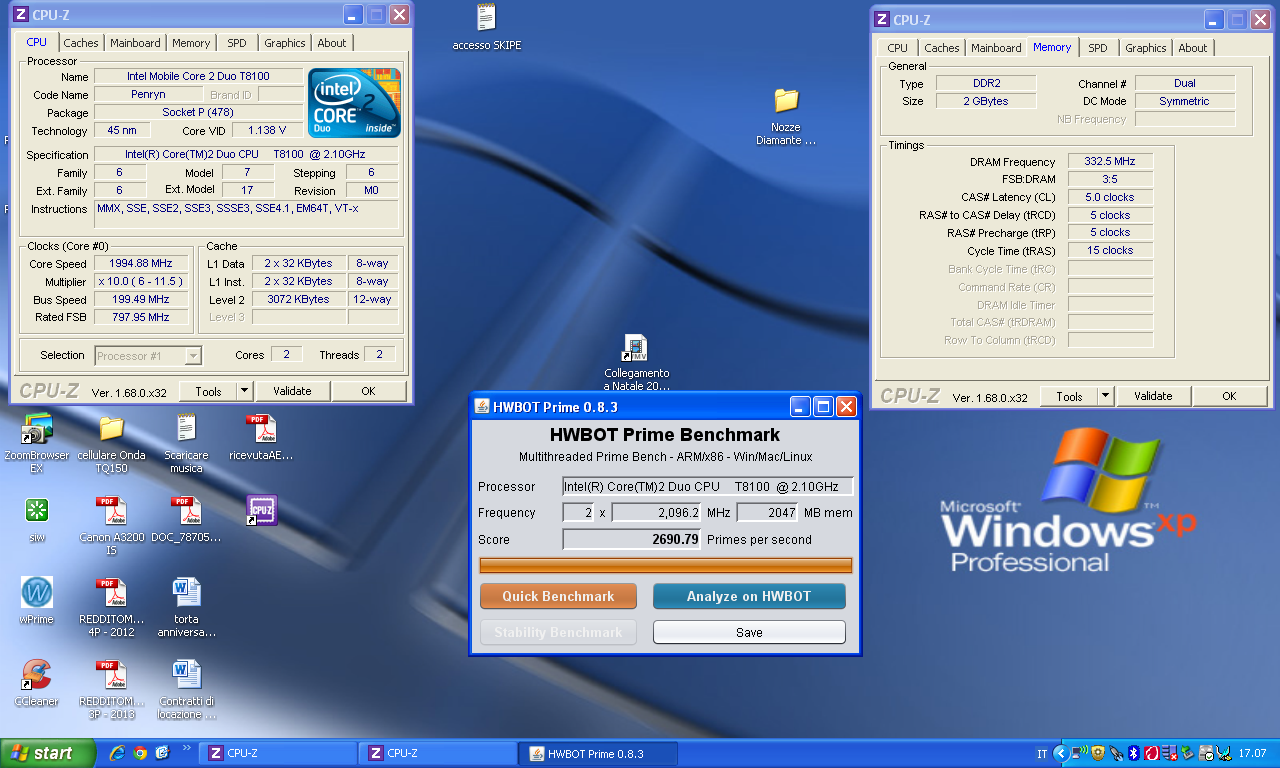Open the accesso SKIPE text file
This screenshot has height=768, width=1280.
487,18
